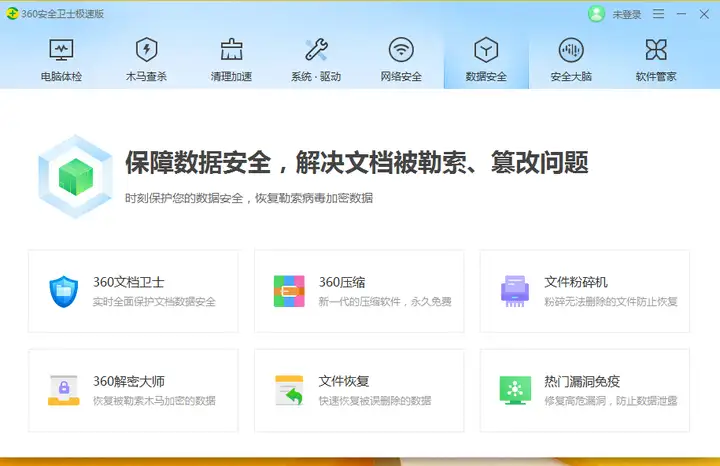This screenshot has height=466, width=720.
Task: Launch 360解密大师 title text
Action: tap(129, 381)
